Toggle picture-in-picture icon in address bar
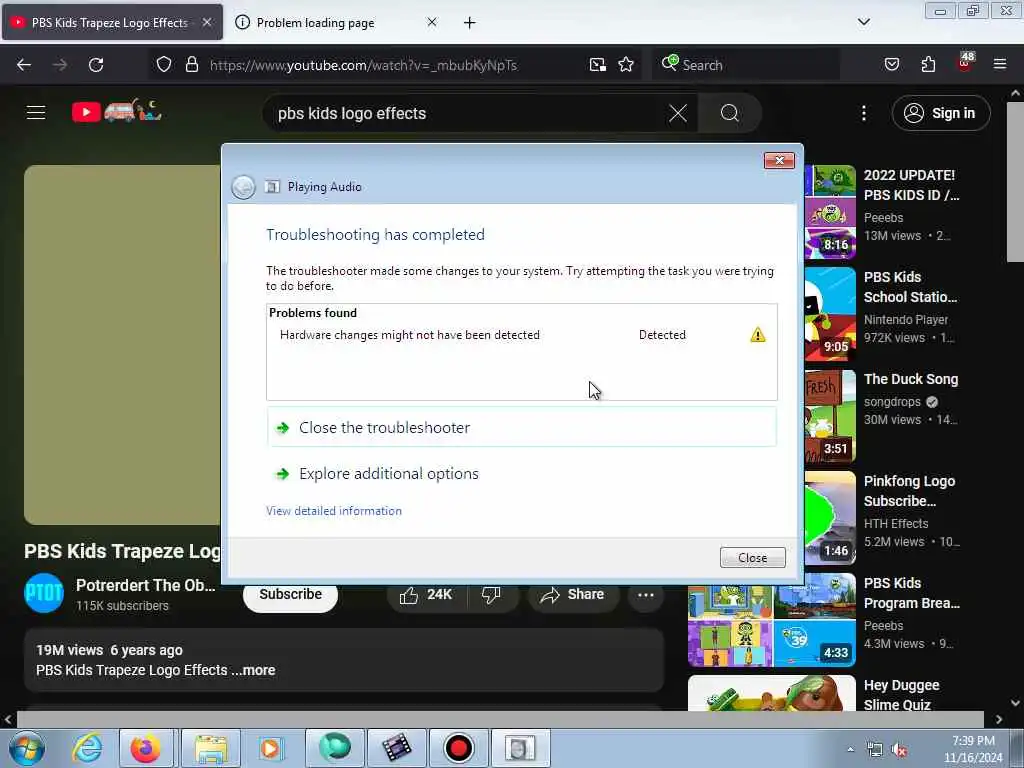The height and width of the screenshot is (768, 1024). click(598, 65)
